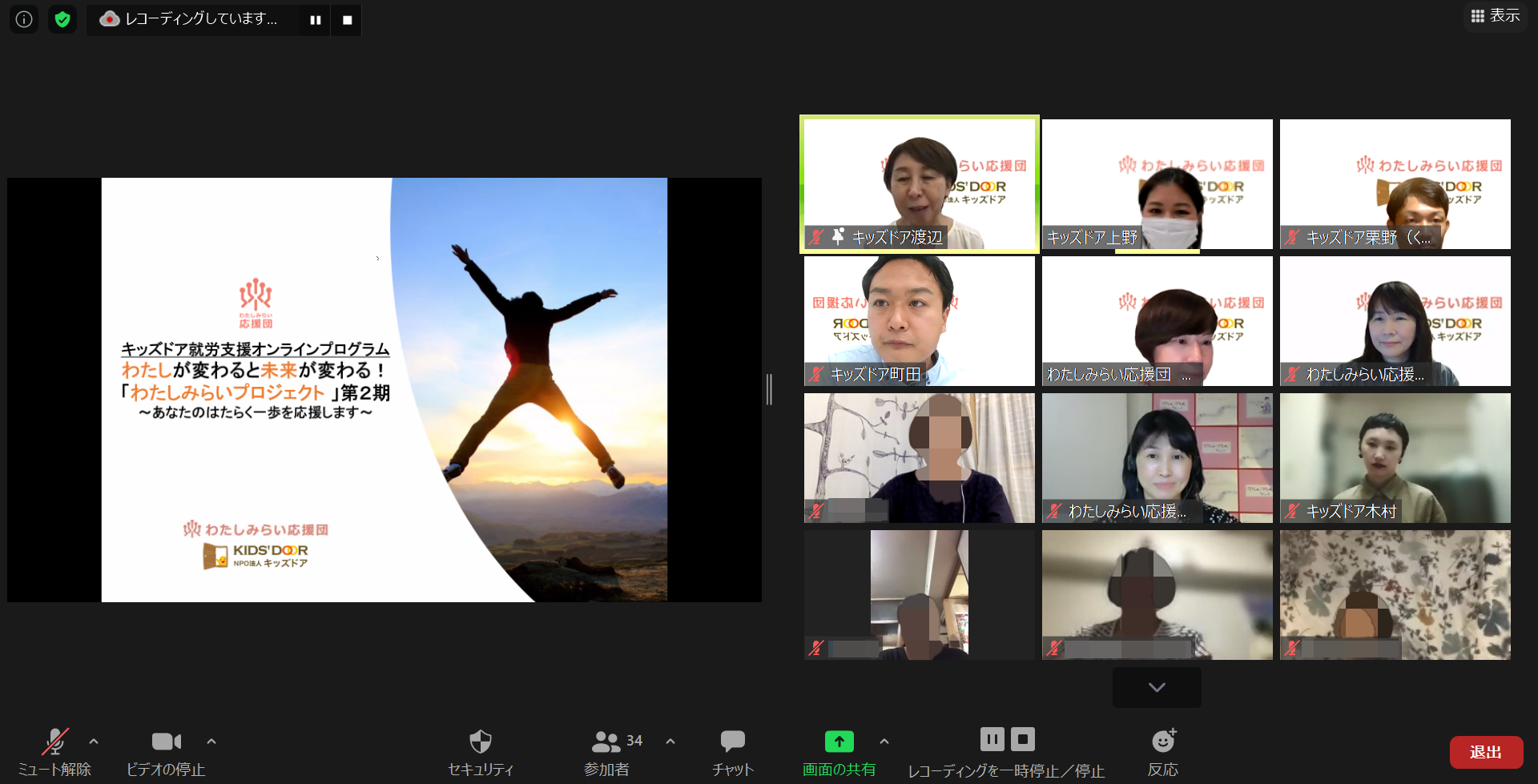1538x784 pixels.
Task: Start 画面の共有 screen sharing
Action: click(x=839, y=753)
